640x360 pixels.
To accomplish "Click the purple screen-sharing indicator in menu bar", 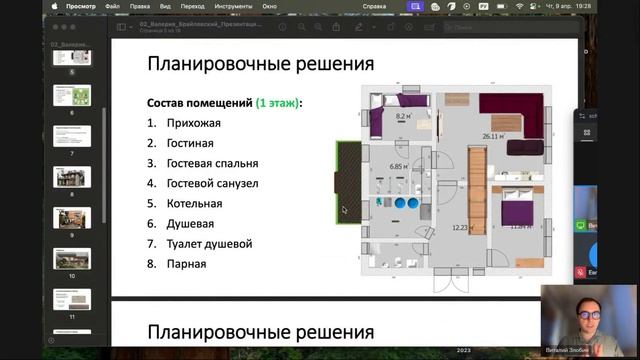I will pos(416,6).
